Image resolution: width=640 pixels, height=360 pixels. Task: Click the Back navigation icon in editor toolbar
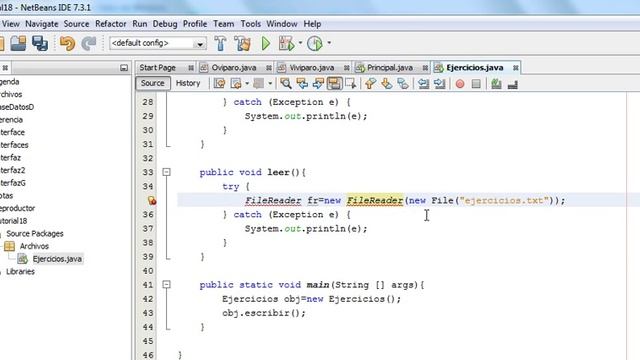236,84
